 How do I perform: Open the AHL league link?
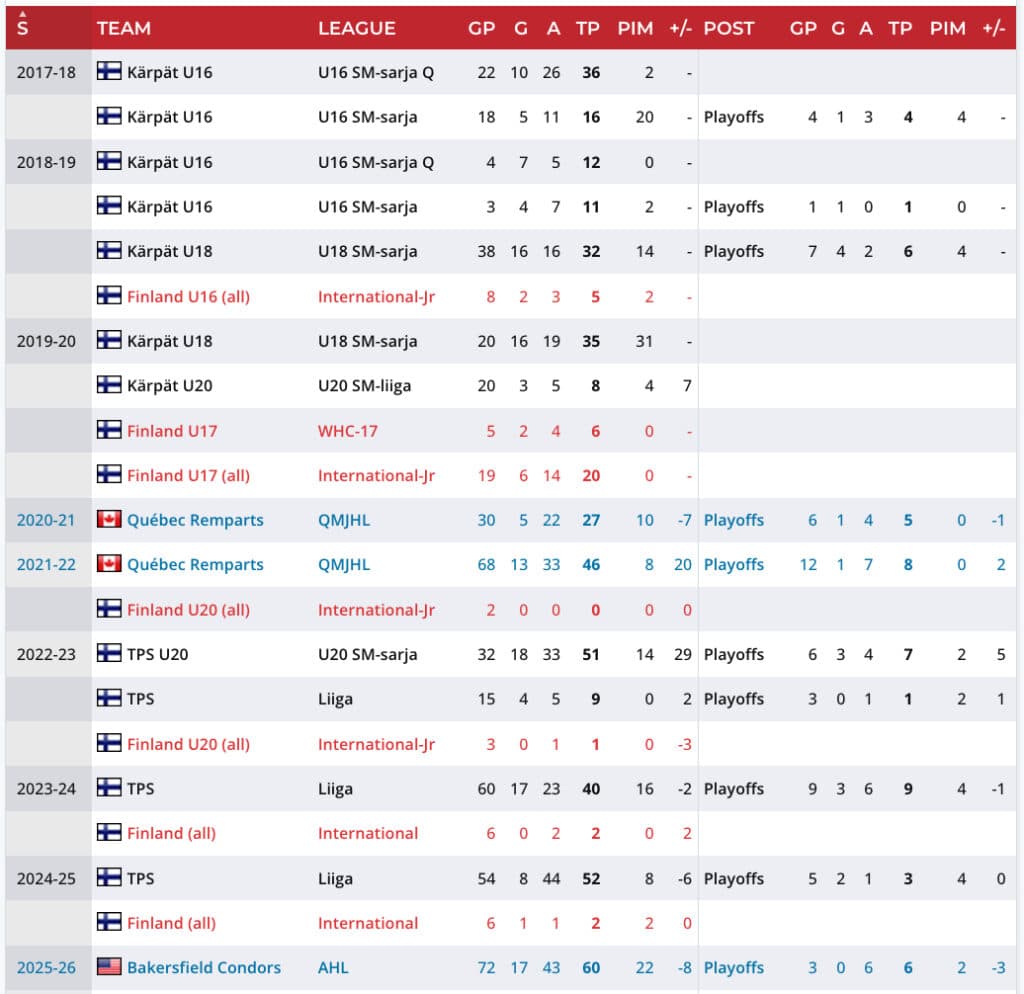pos(333,967)
